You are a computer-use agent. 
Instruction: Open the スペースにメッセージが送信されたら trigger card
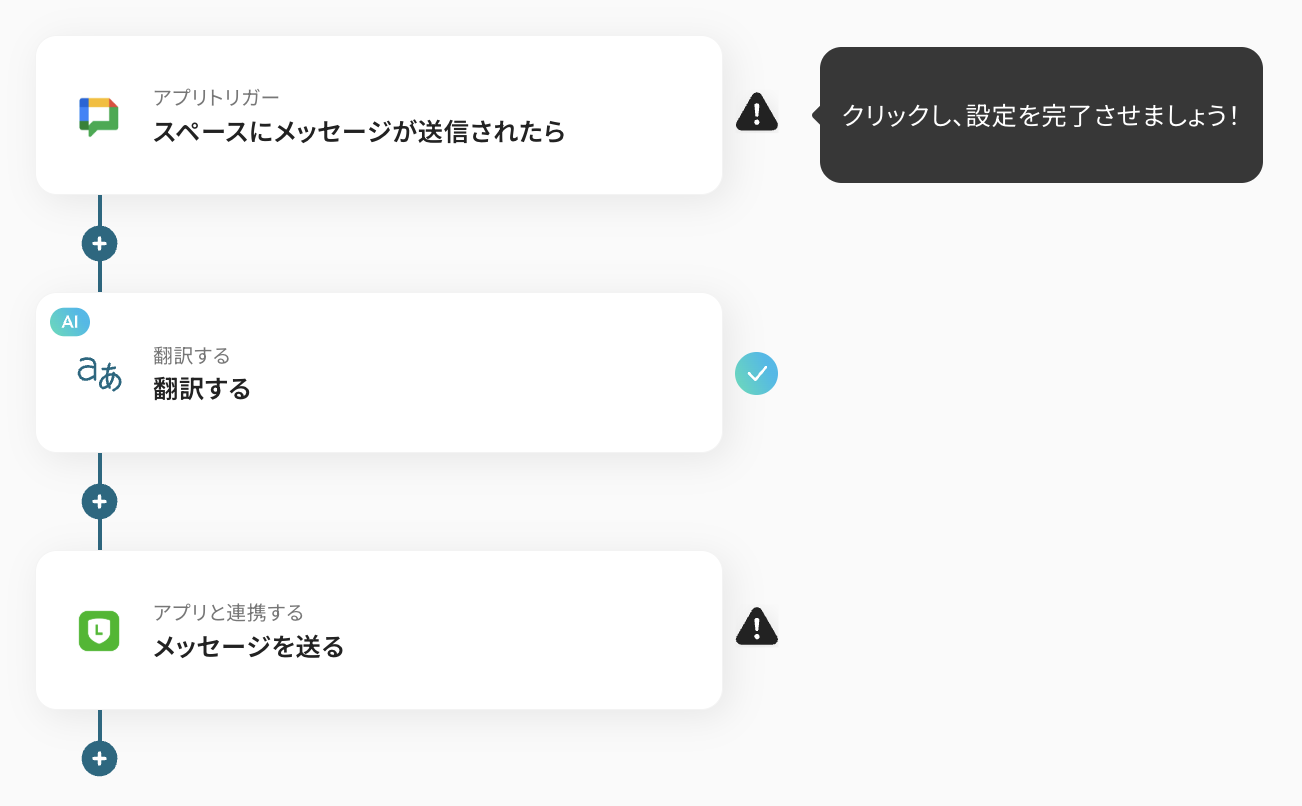pyautogui.click(x=378, y=114)
